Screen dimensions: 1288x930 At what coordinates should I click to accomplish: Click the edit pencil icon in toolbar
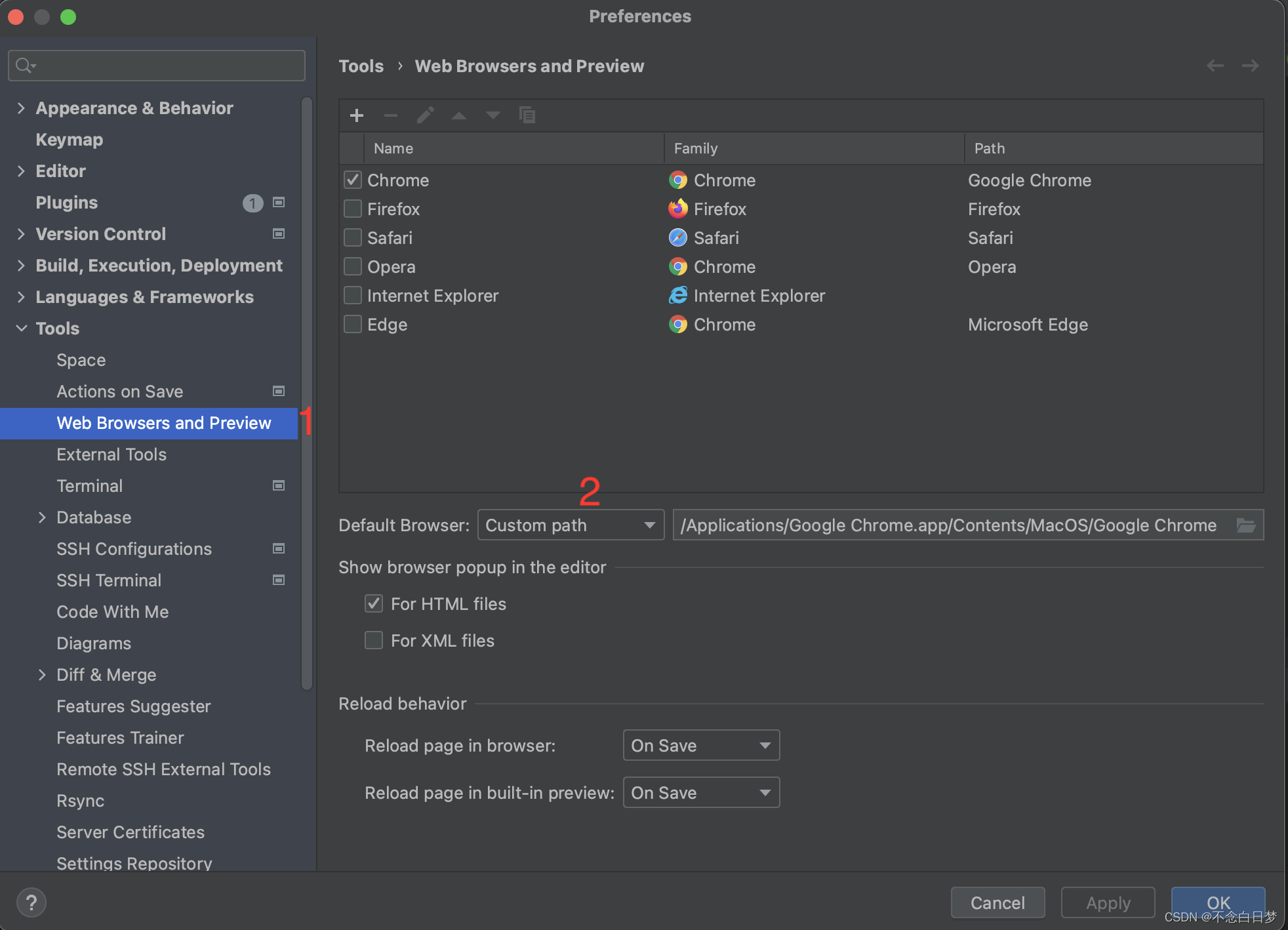(x=425, y=115)
